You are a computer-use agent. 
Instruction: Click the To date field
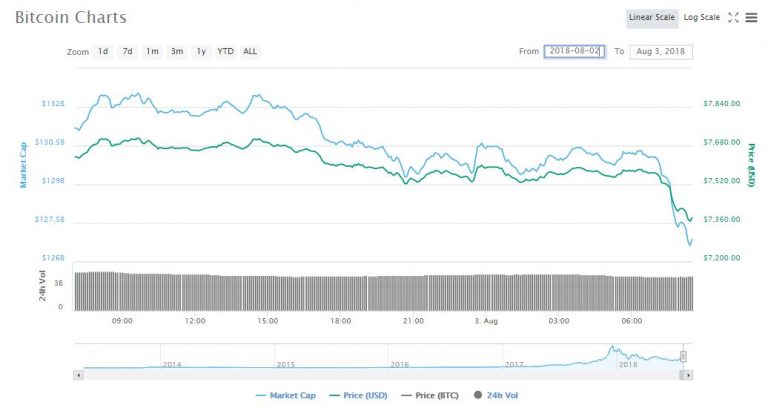tap(662, 51)
